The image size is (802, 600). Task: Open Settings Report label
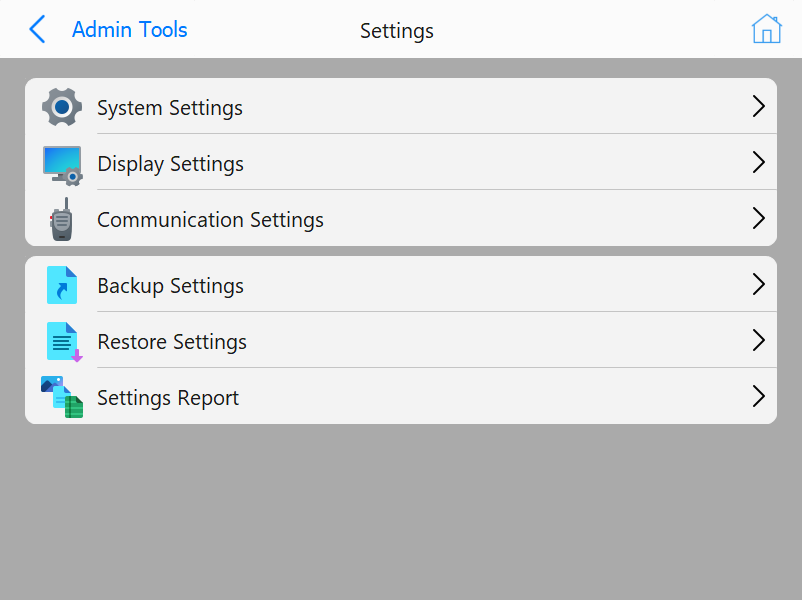168,398
